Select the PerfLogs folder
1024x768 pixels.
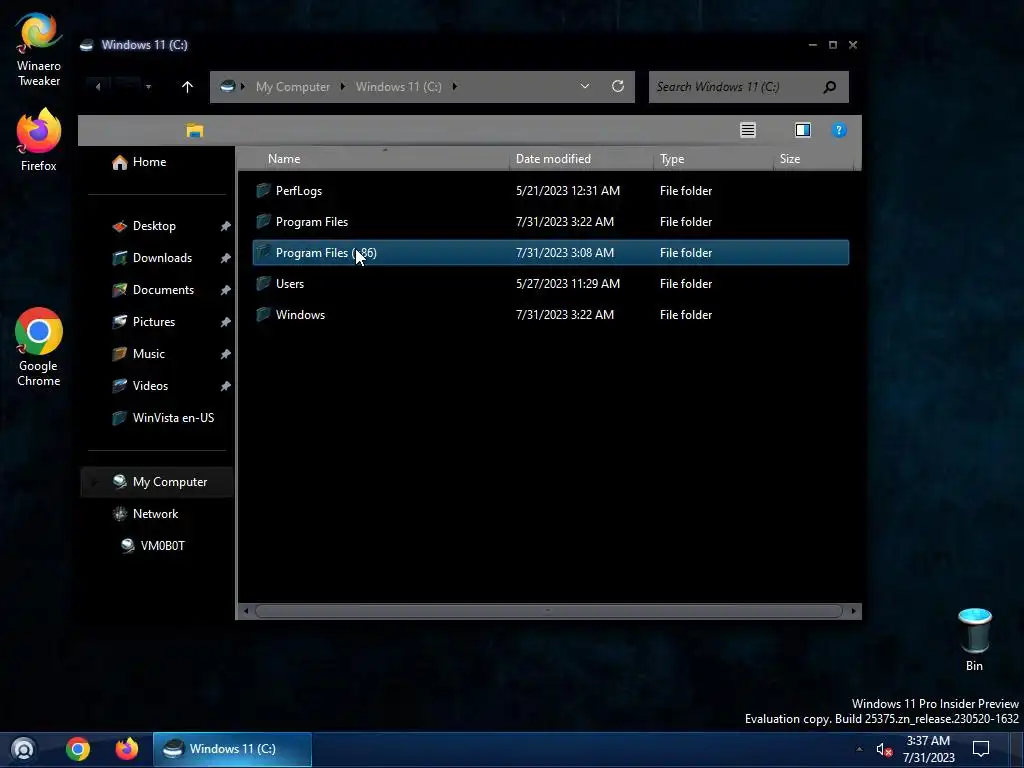point(551,191)
